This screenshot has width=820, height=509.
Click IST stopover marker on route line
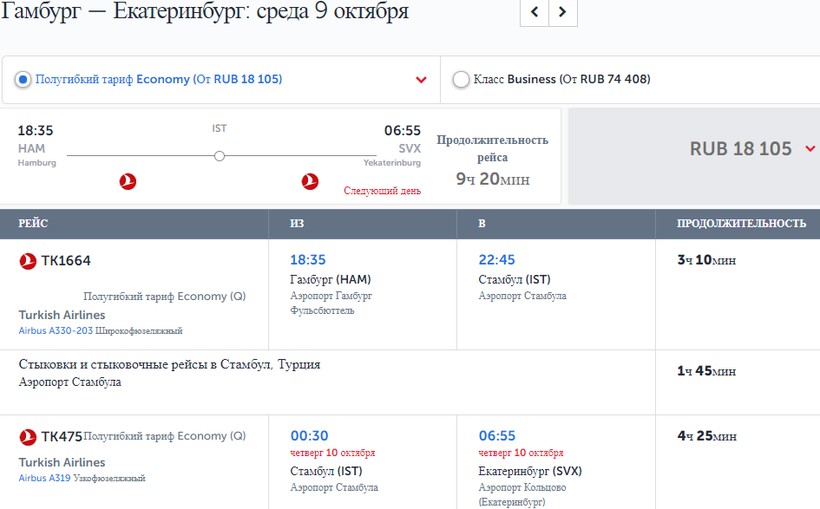pos(219,155)
